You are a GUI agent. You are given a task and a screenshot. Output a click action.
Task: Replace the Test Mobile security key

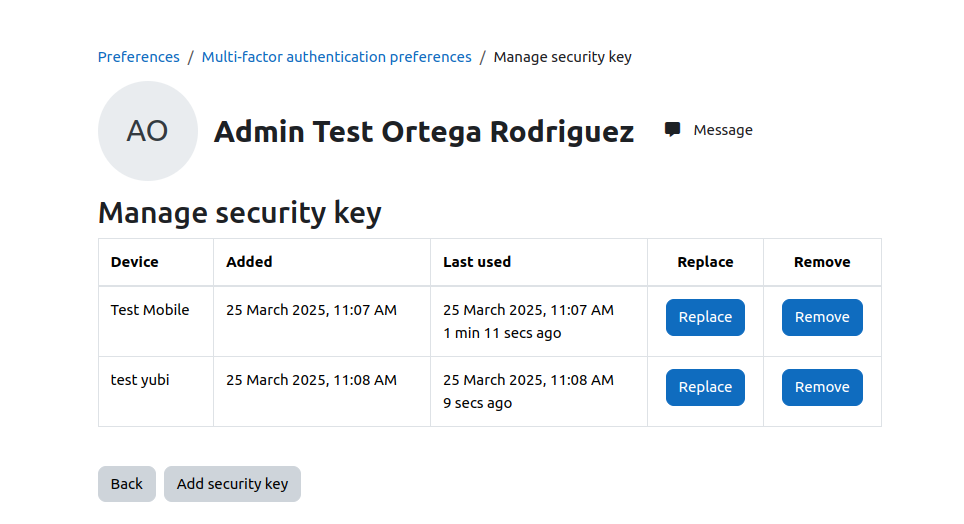[x=705, y=317]
